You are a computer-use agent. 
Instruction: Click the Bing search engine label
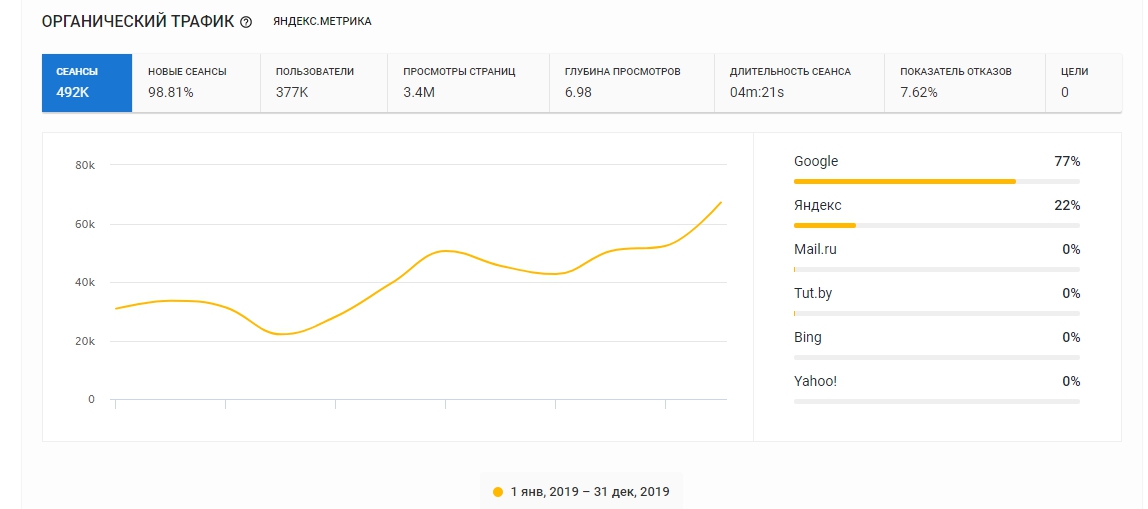(808, 337)
